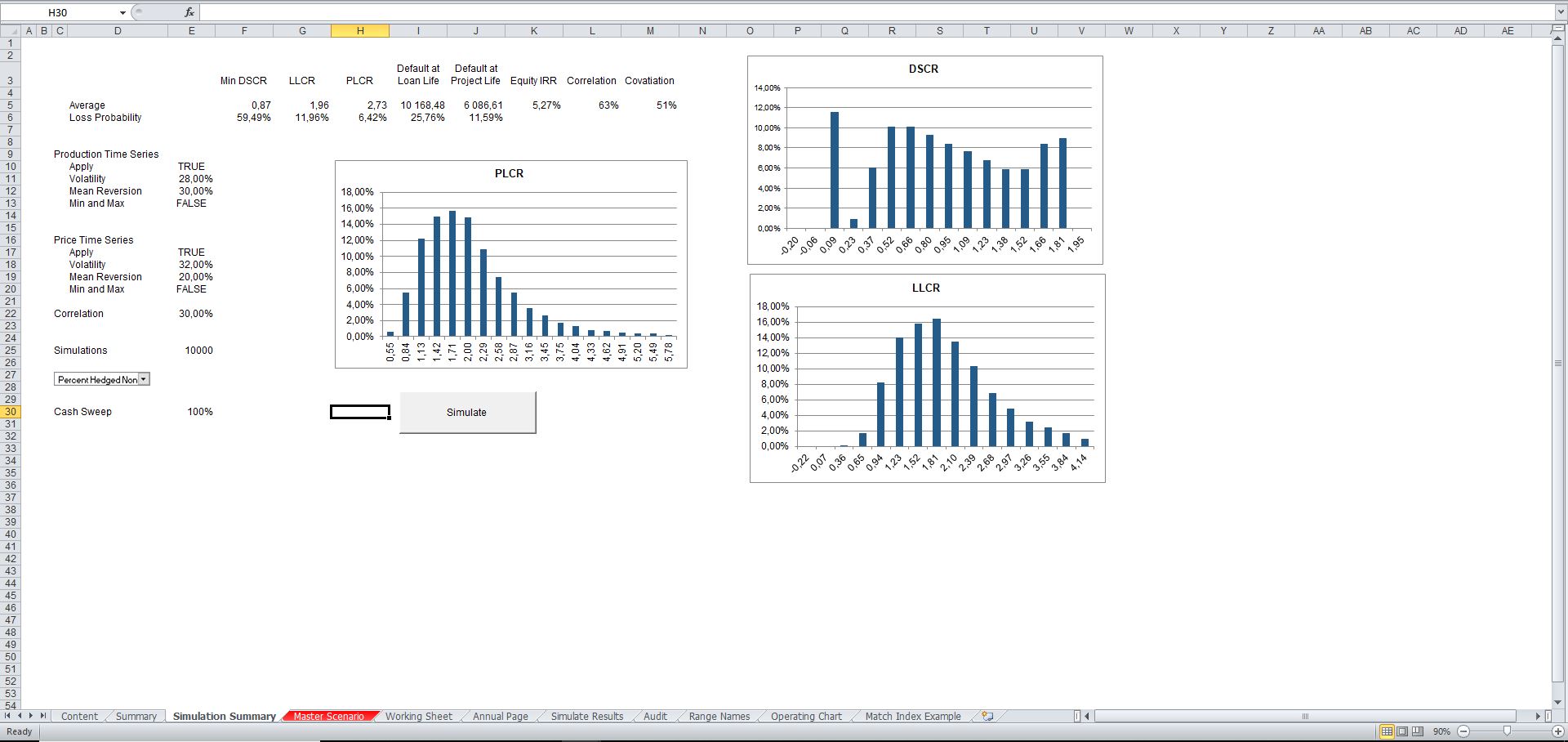The width and height of the screenshot is (1568, 742).
Task: Switch to the Simulate Results tab
Action: tap(586, 716)
